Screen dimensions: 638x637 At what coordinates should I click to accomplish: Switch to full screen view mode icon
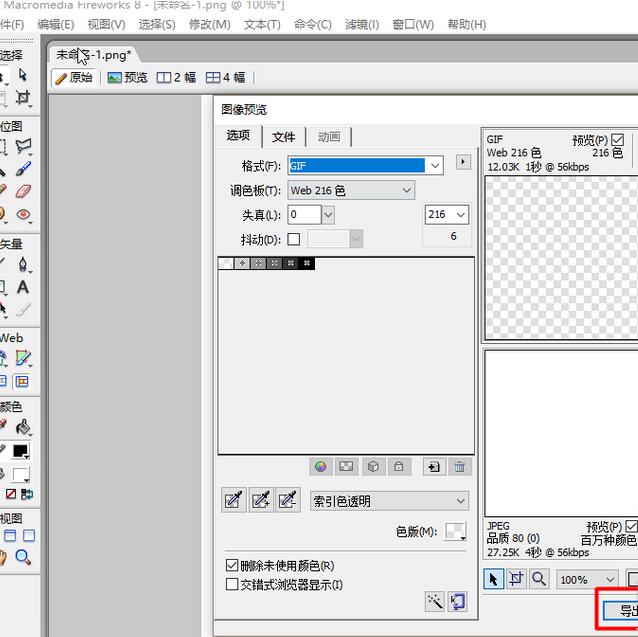click(29, 536)
